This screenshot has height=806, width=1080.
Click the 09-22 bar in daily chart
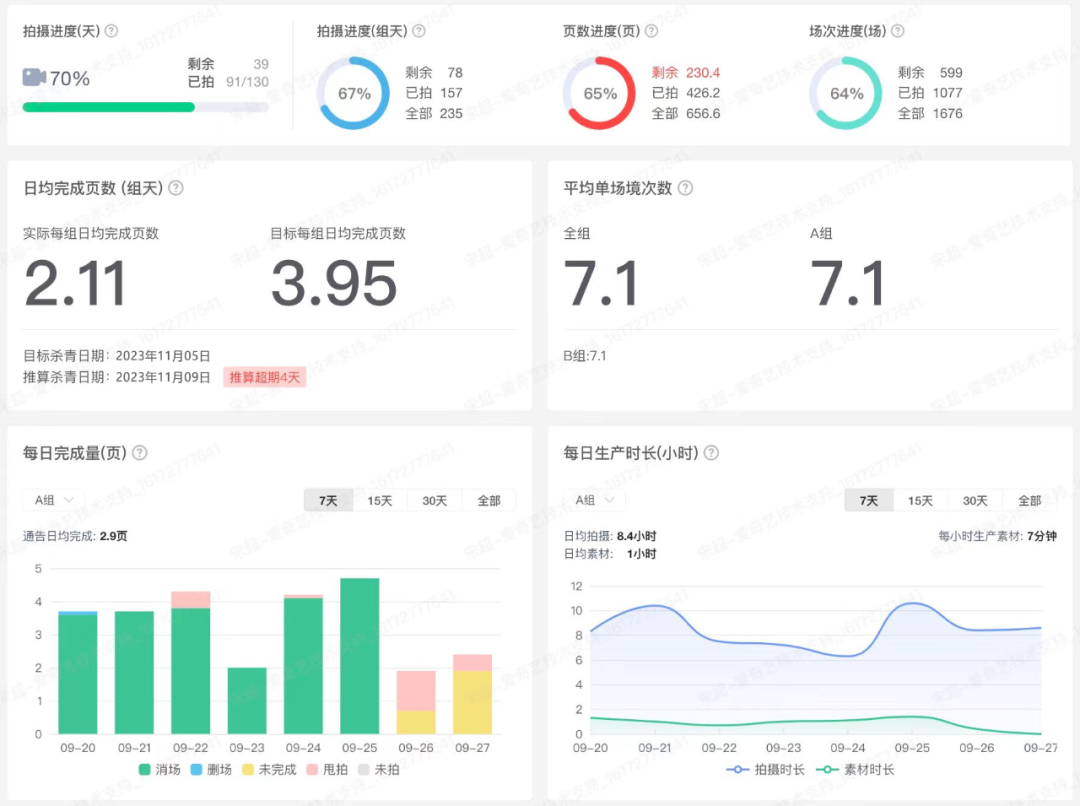pos(191,663)
